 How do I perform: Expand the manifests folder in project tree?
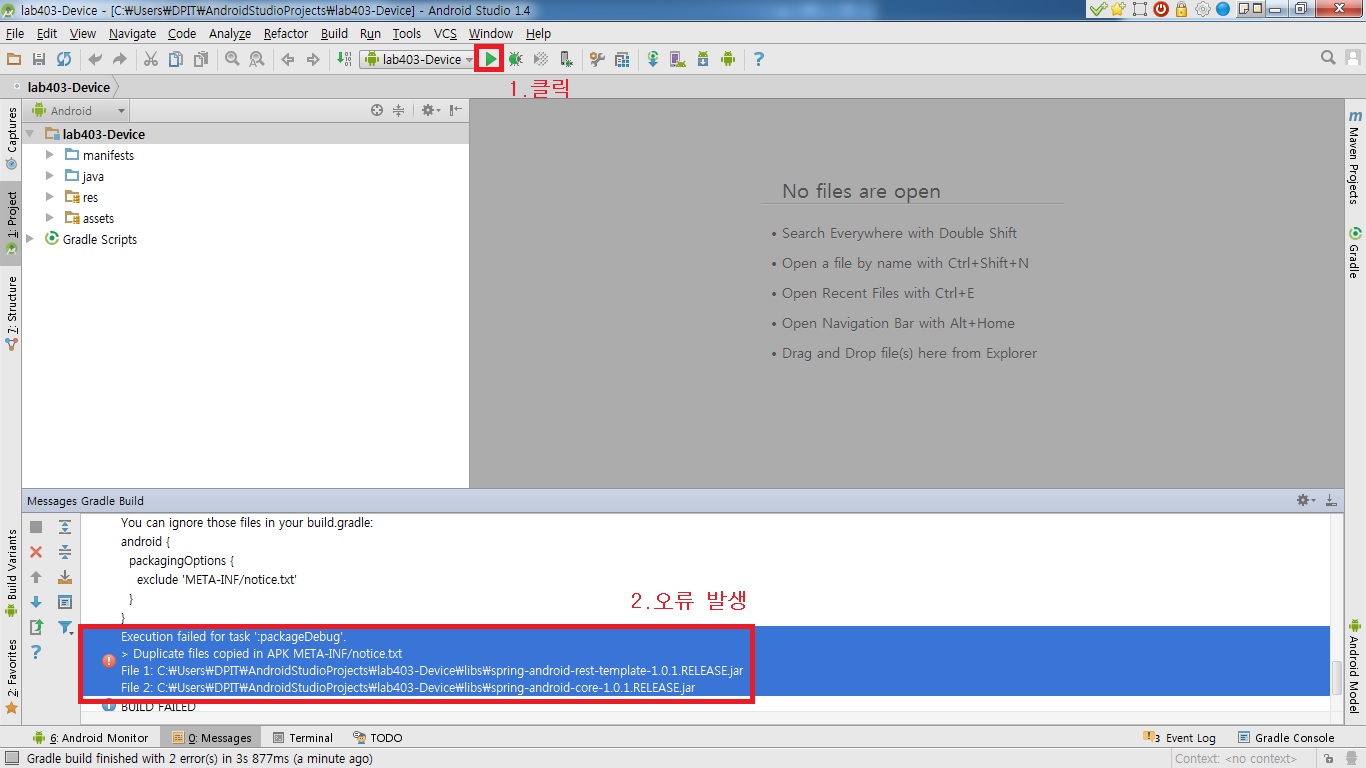(x=50, y=155)
